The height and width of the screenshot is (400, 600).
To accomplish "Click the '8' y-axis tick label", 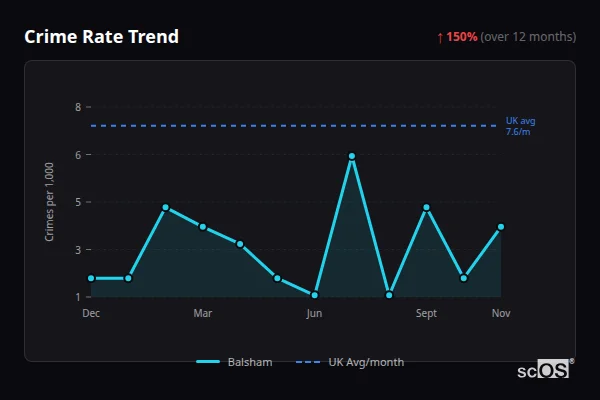I will 78,107.
